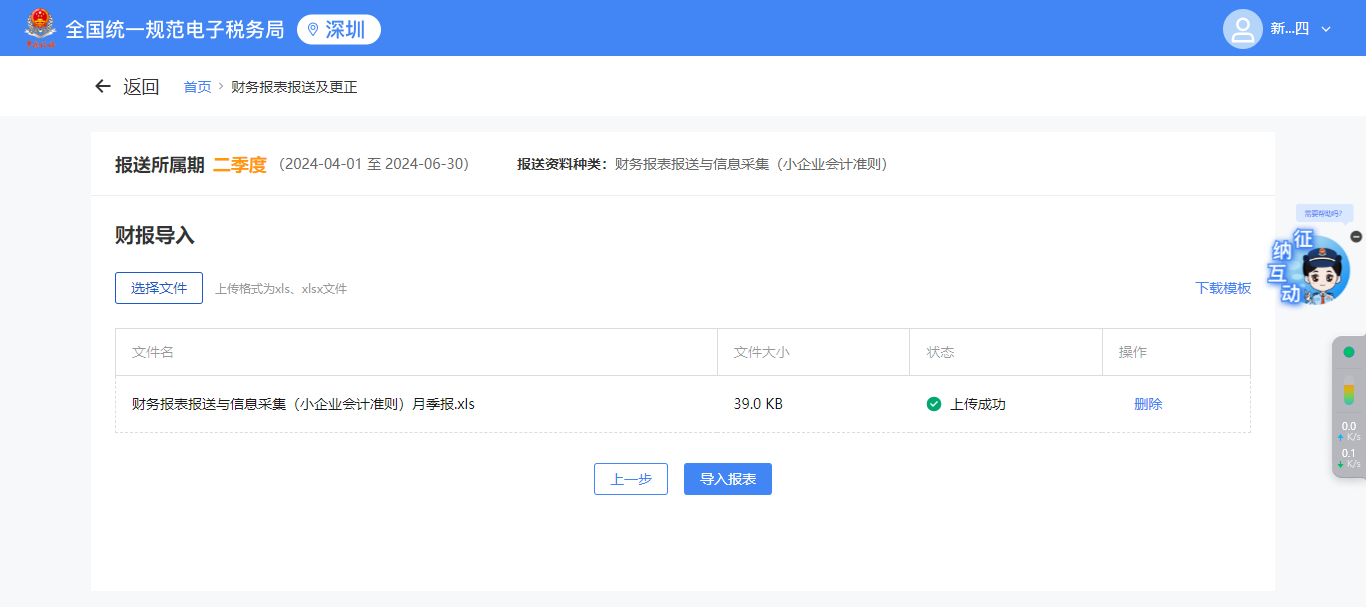
Task: Click the username 新...四
Action: (x=1290, y=29)
